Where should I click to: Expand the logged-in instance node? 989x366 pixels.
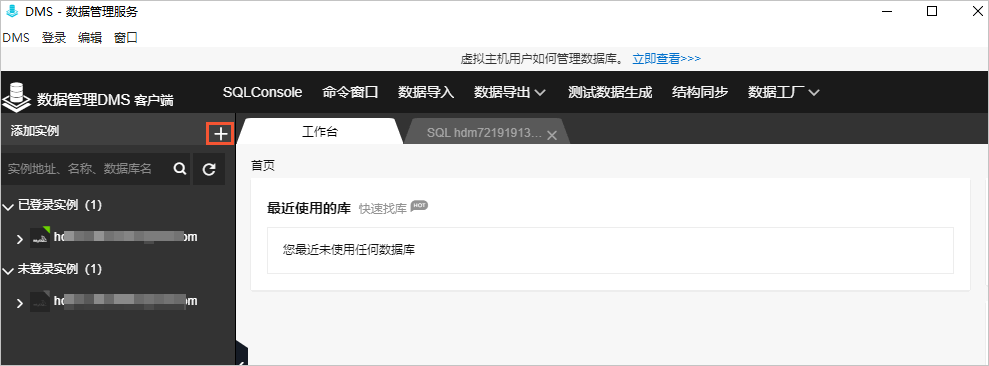click(20, 239)
